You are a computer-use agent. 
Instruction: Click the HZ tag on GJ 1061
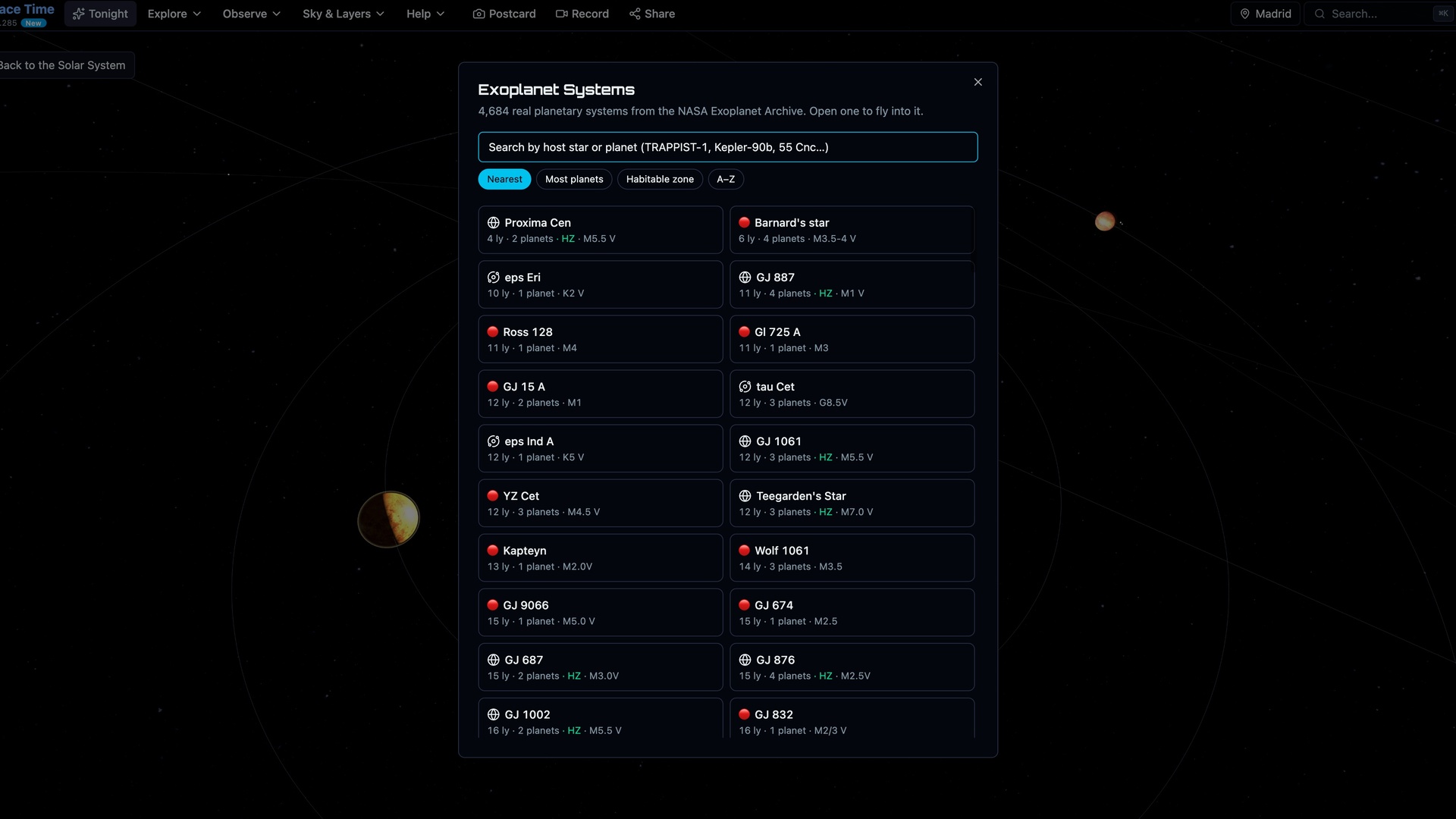click(x=825, y=457)
